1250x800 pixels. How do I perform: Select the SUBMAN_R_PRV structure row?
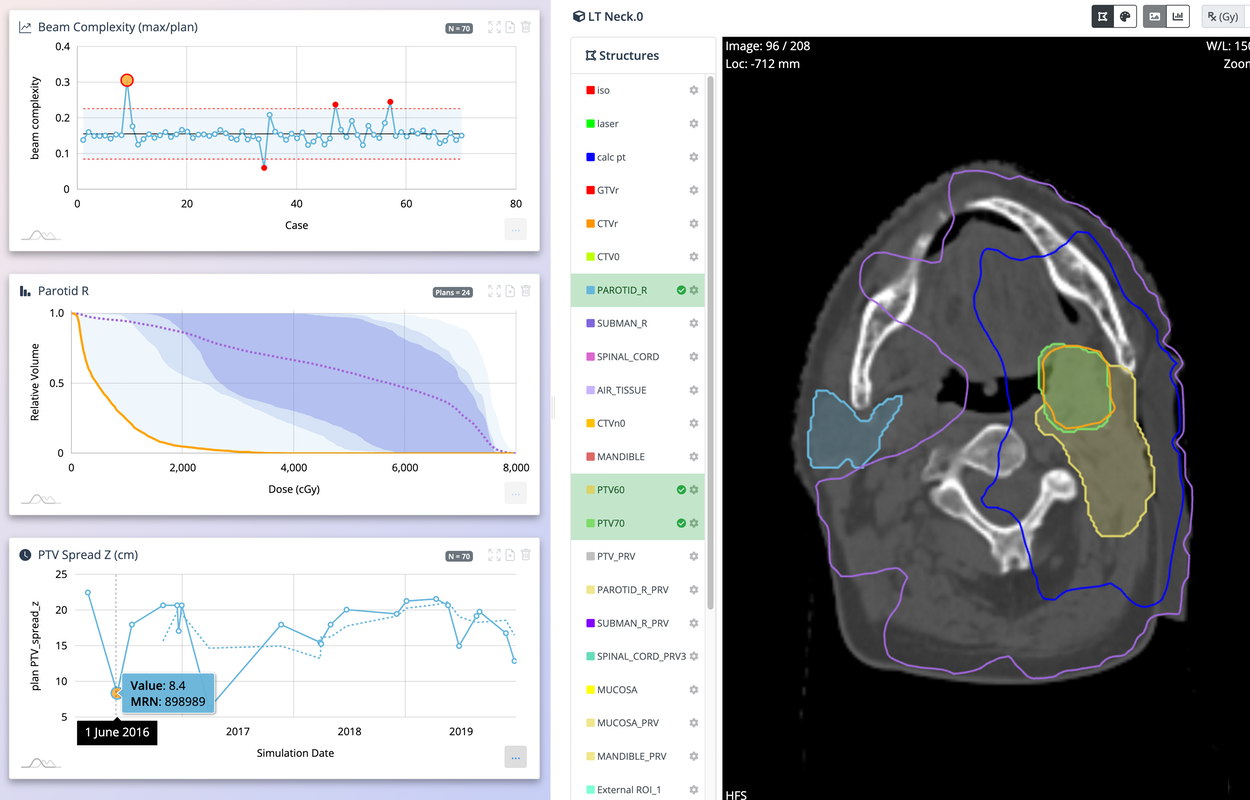[x=637, y=623]
